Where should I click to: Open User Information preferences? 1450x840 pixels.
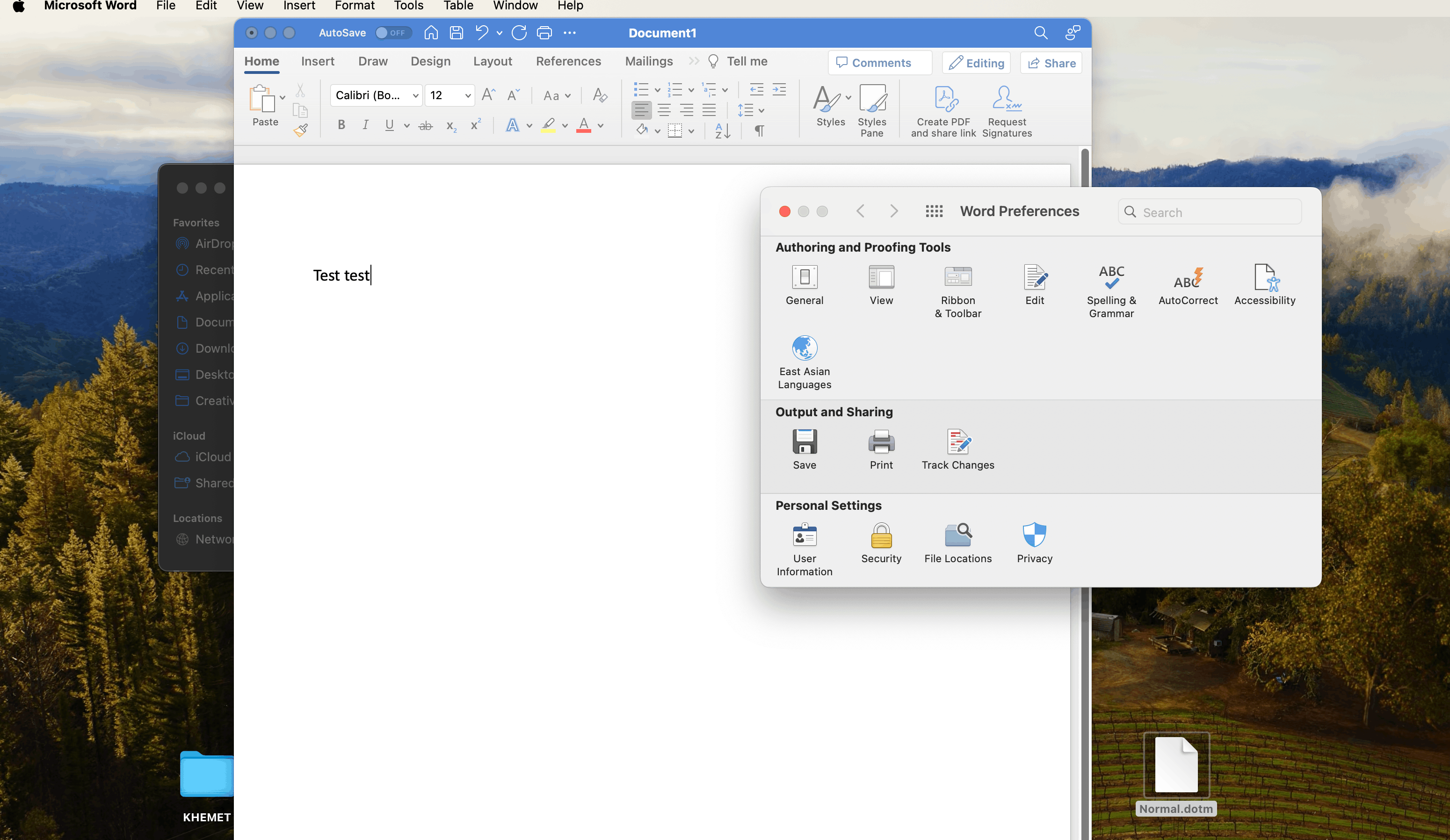point(805,550)
